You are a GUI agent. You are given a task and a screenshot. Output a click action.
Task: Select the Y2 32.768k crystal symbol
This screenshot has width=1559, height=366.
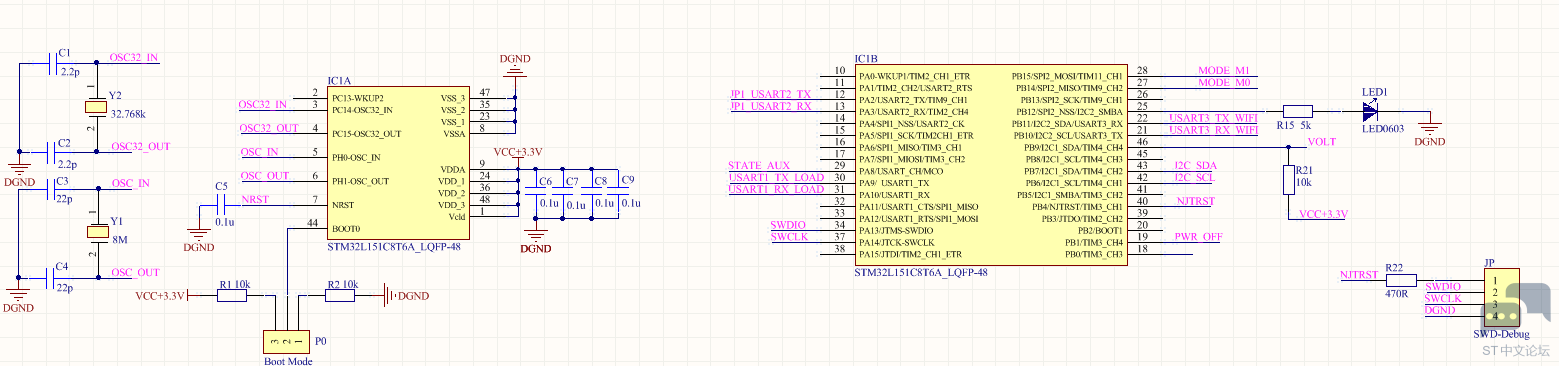96,107
